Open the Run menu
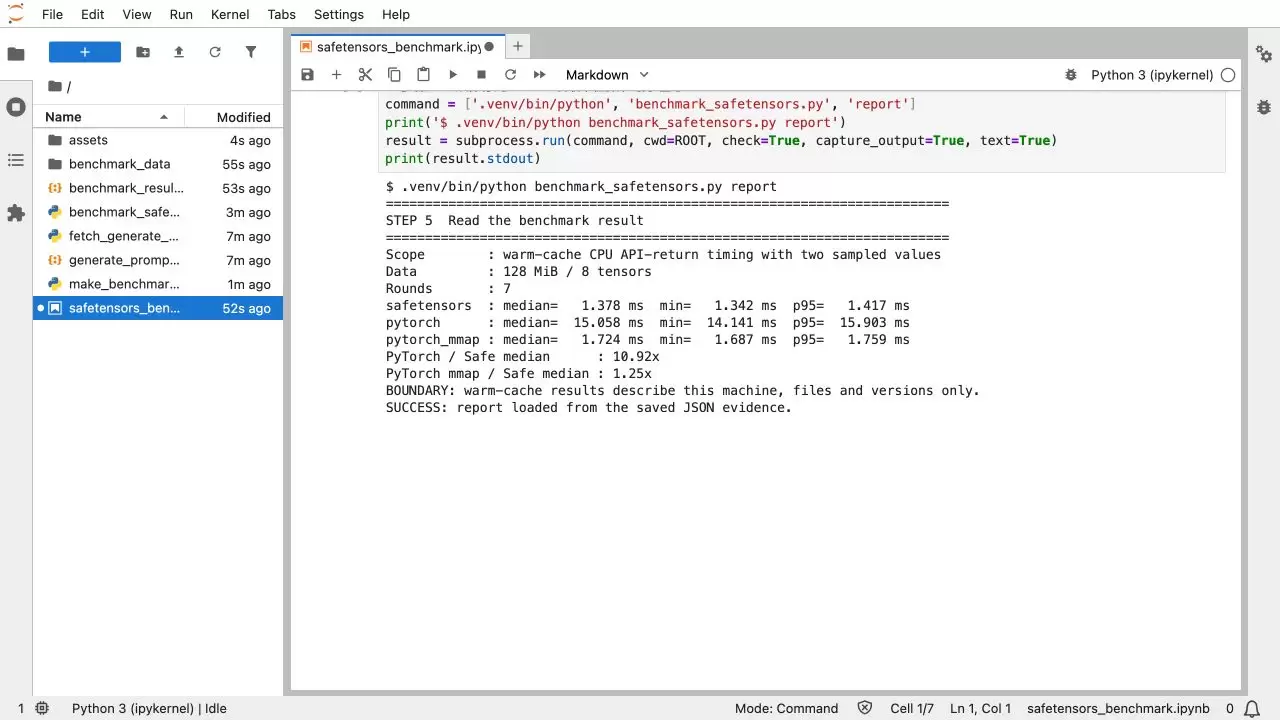Screen dimensions: 1280x720 coord(181,14)
